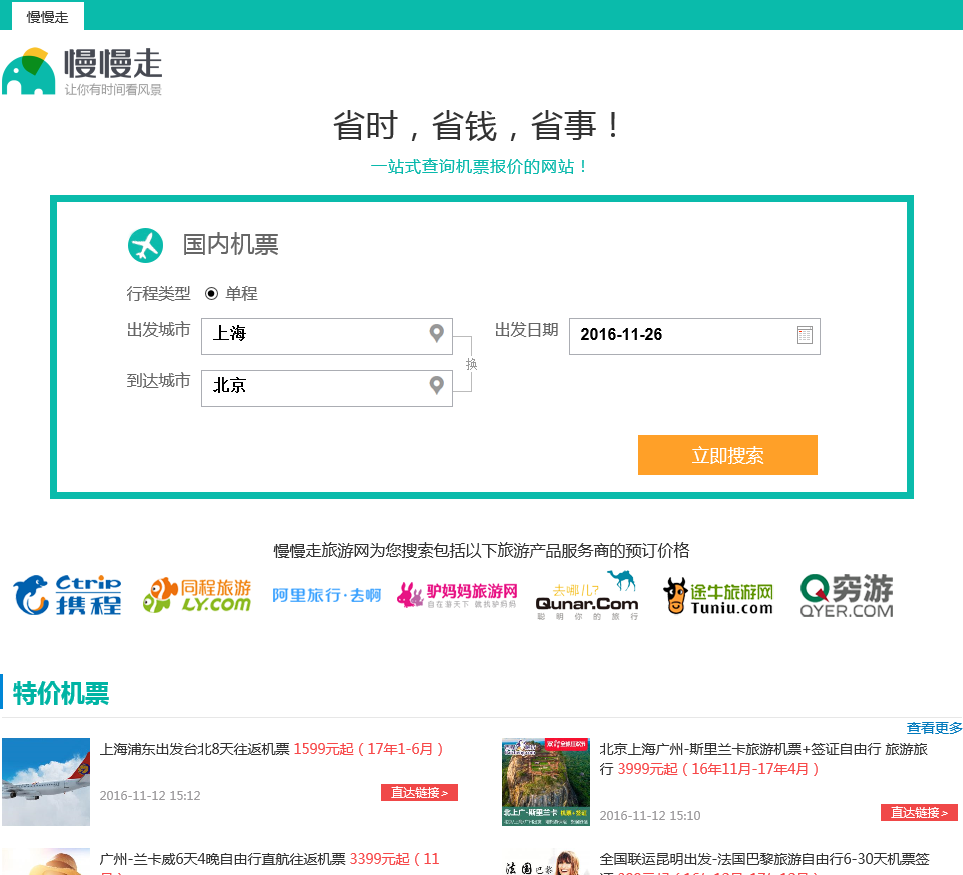The image size is (963, 875).
Task: Click the 特价机票 section heading
Action: coord(61,693)
